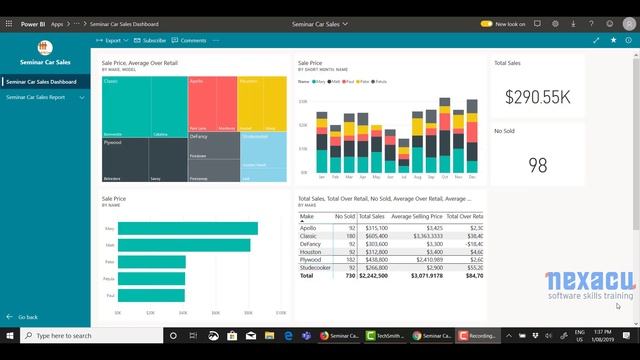Image resolution: width=640 pixels, height=360 pixels.
Task: Open Cortana circle icon on taskbar
Action: [x=173, y=336]
